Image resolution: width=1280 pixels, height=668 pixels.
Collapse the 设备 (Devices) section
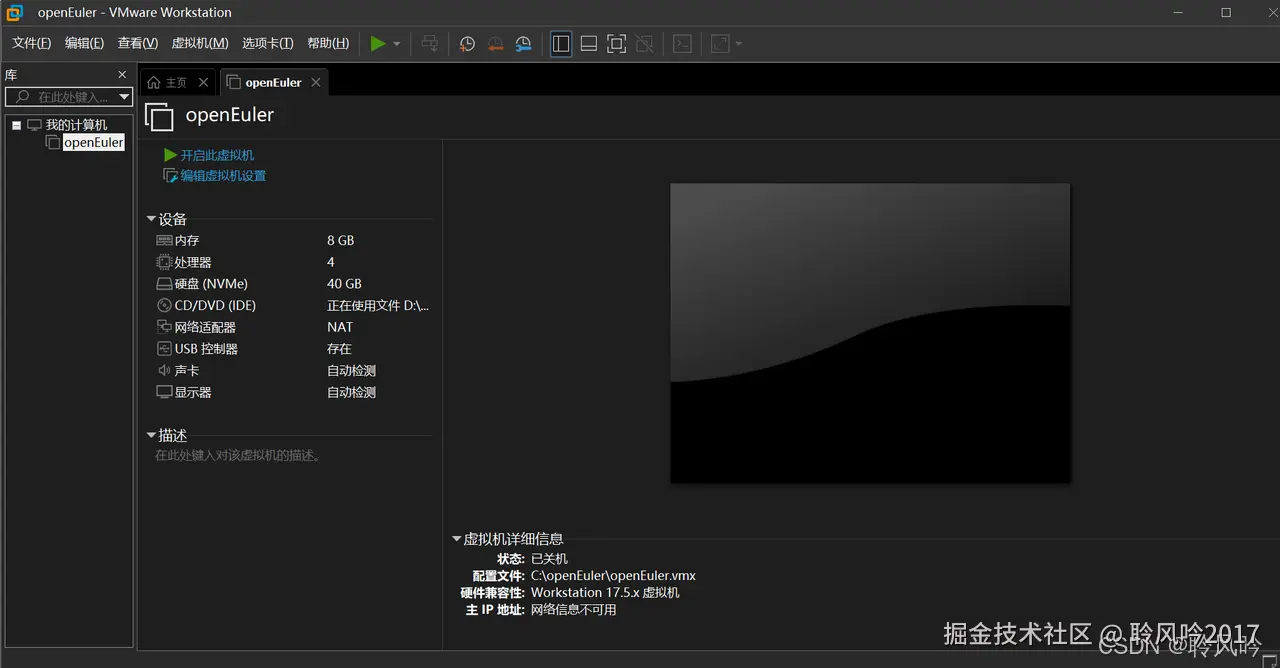point(152,218)
